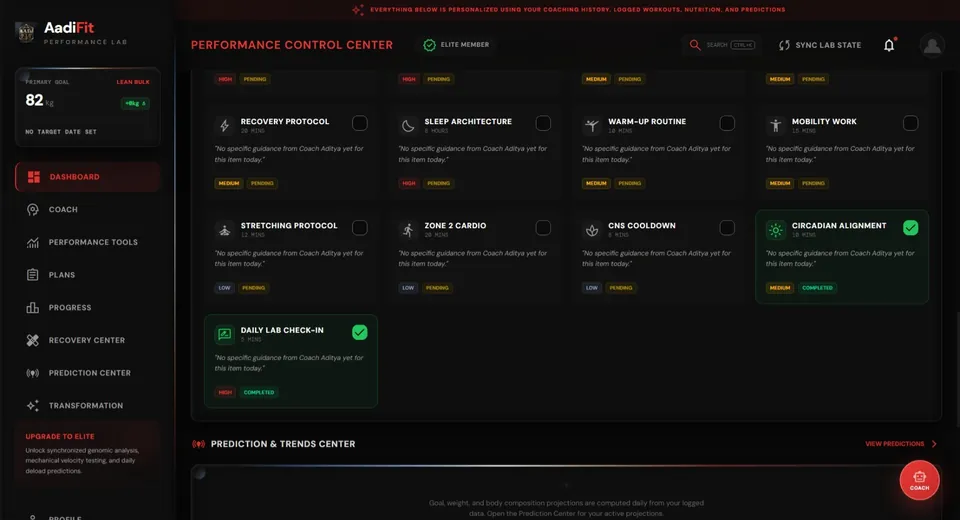Click the Daily Lab Check-In icon
Screen dimensions: 960x520
[225, 334]
